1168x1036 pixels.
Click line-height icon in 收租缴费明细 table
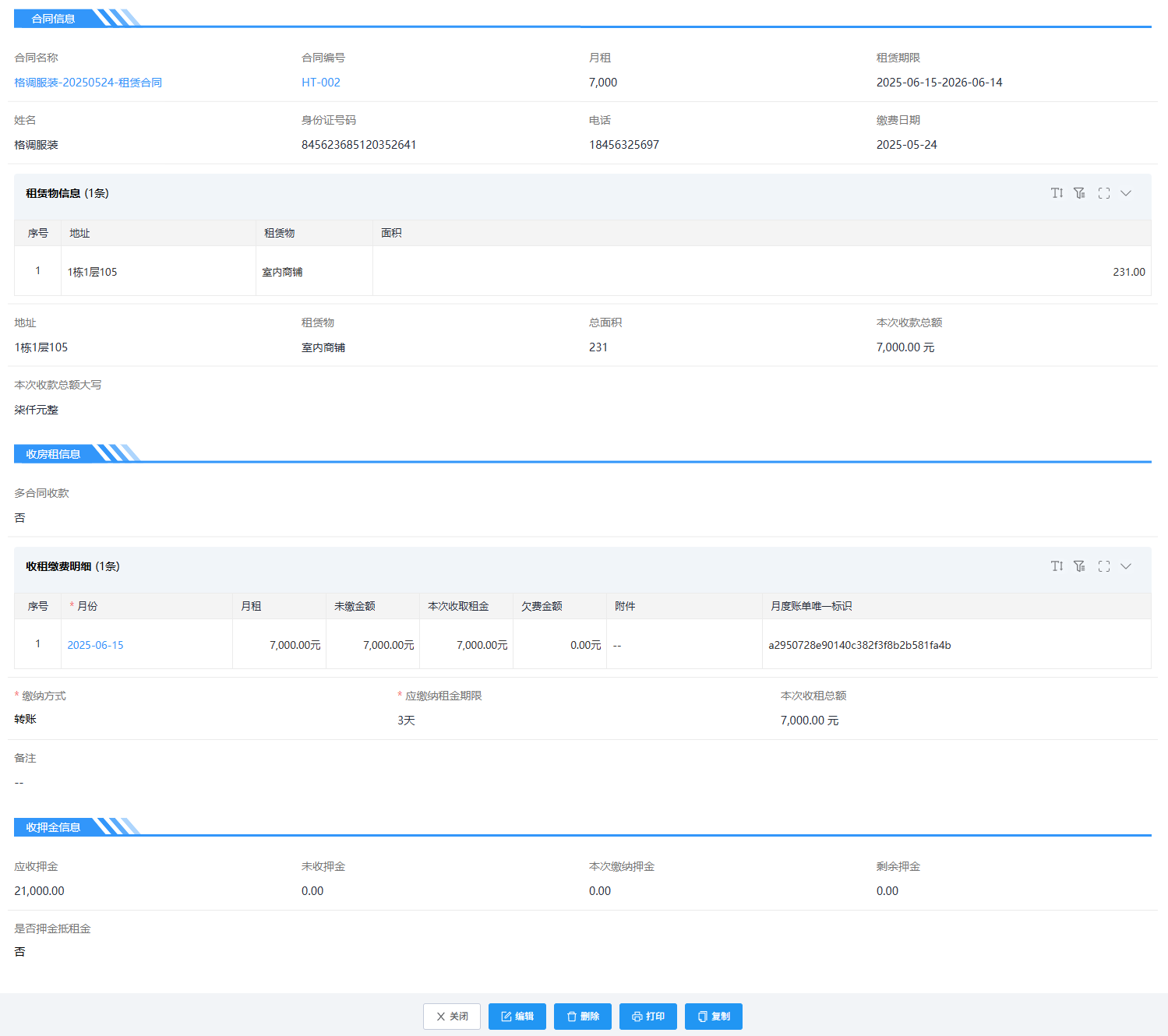click(1057, 566)
